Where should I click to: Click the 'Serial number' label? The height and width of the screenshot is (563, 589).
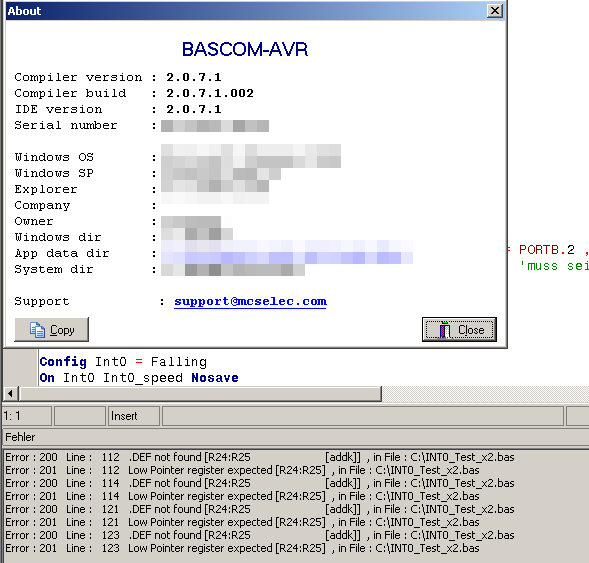(x=66, y=125)
